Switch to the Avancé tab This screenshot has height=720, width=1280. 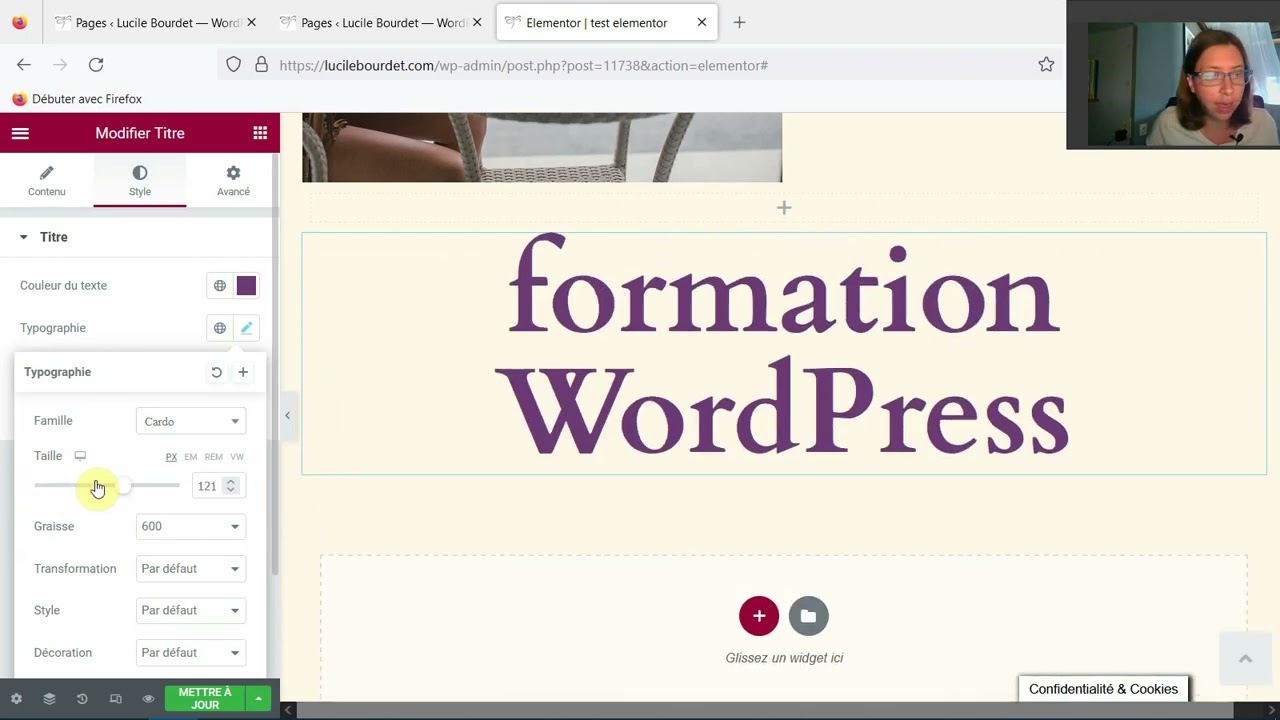[x=233, y=181]
